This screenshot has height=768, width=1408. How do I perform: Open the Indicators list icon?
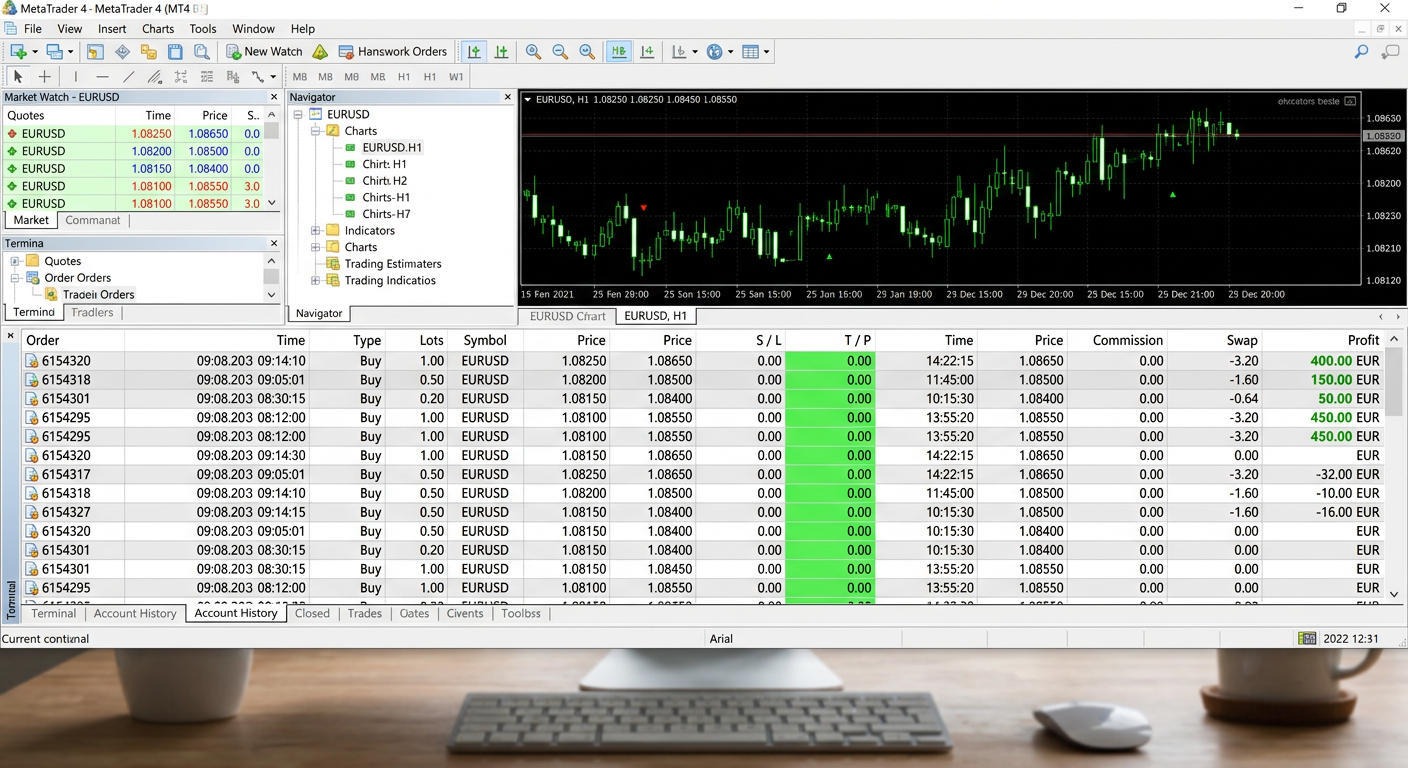click(x=680, y=52)
